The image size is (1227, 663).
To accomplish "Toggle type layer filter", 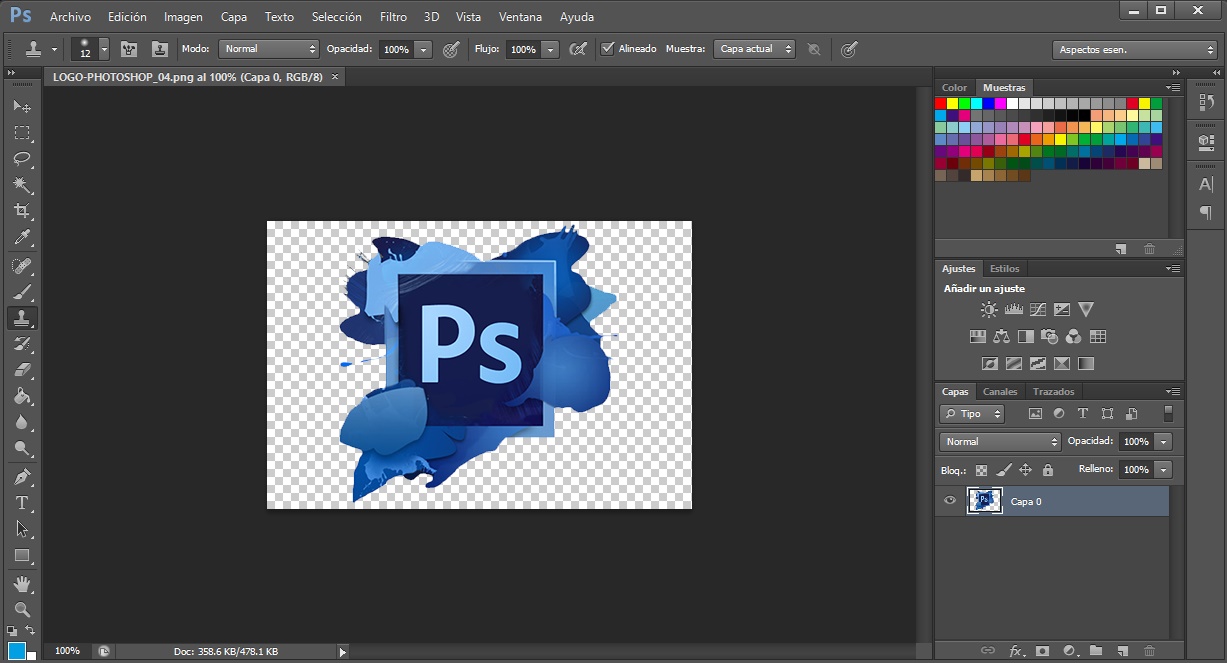I will click(x=1083, y=413).
